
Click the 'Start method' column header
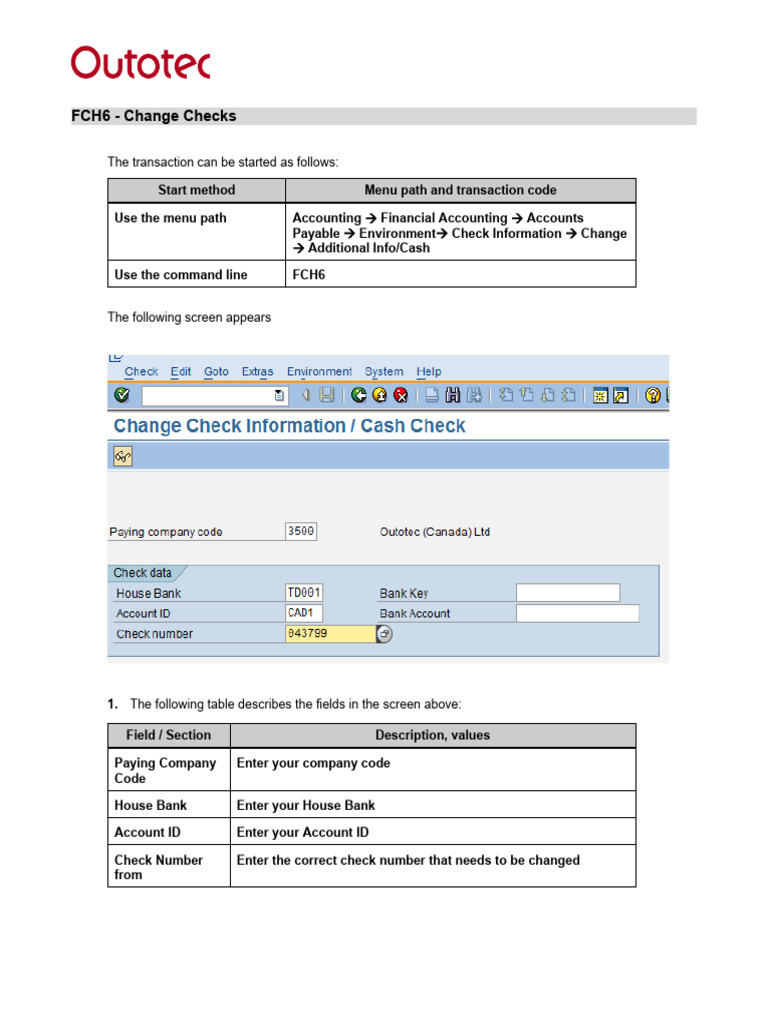click(x=197, y=190)
